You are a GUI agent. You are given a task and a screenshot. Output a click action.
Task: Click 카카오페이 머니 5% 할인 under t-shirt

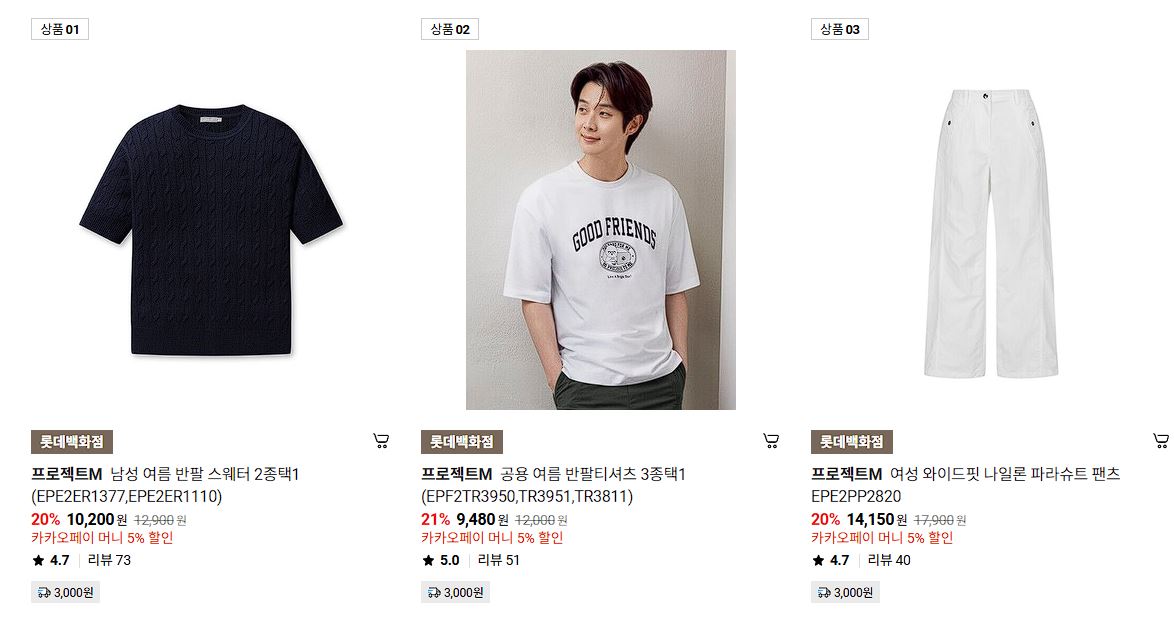[x=492, y=537]
